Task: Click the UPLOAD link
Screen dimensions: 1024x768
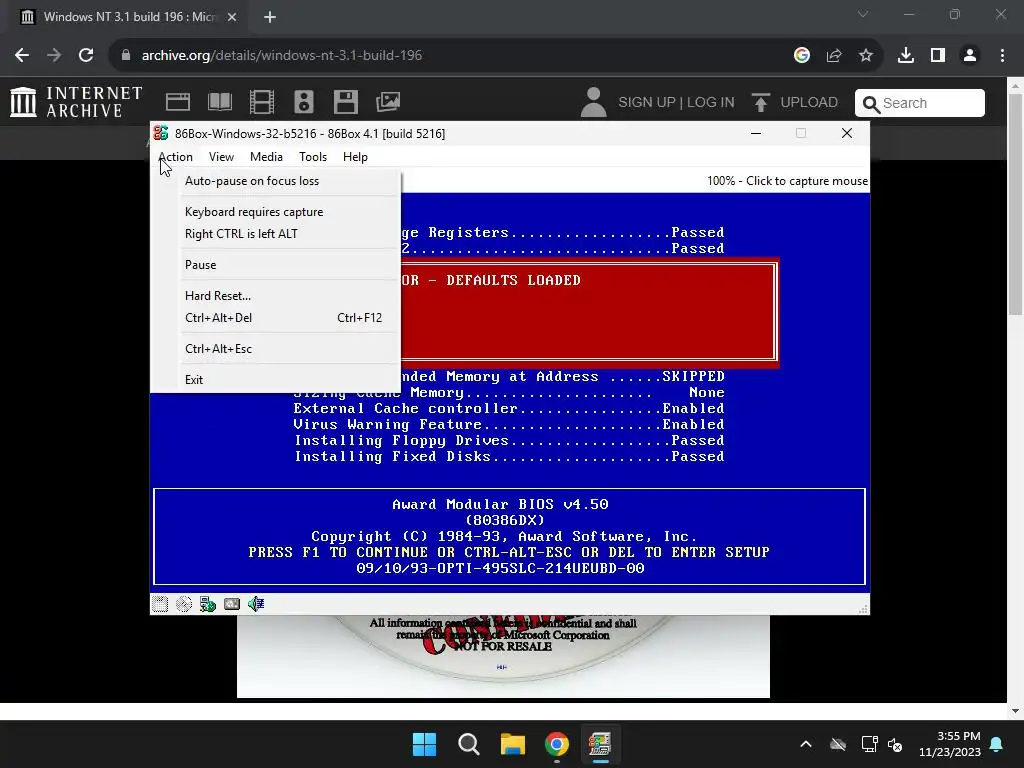Action: 809,103
